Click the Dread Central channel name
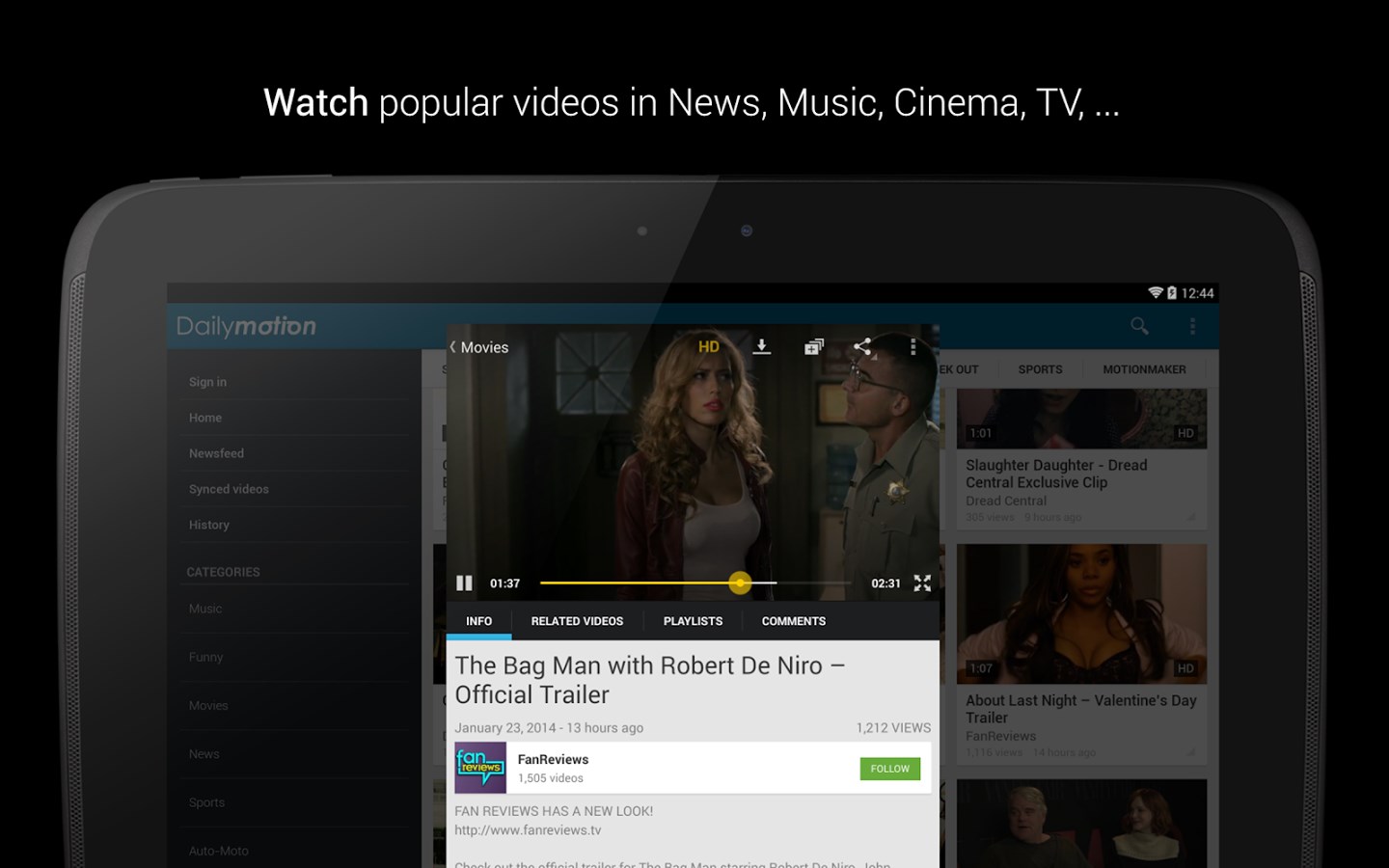Viewport: 1389px width, 868px height. pyautogui.click(x=1006, y=501)
